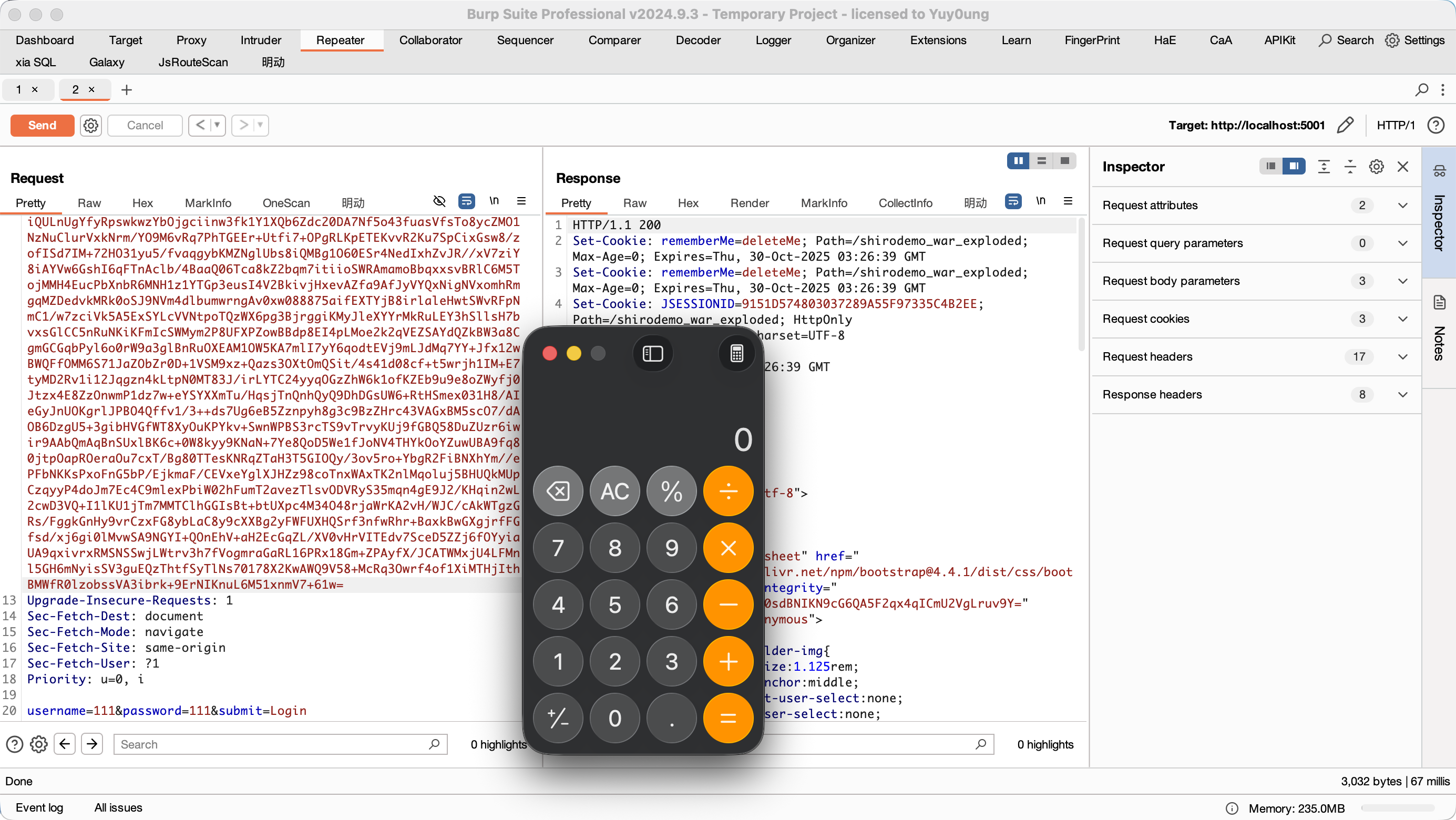The height and width of the screenshot is (820, 1456).
Task: Expand Request headers section
Action: click(x=1403, y=356)
